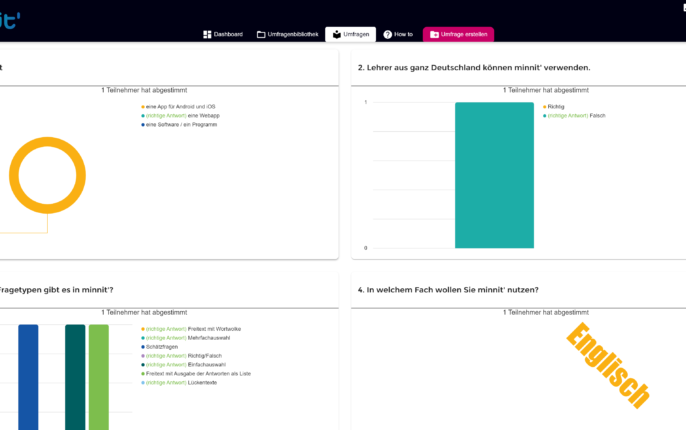Toggle 'eine Webapp' legend entry

(181, 115)
